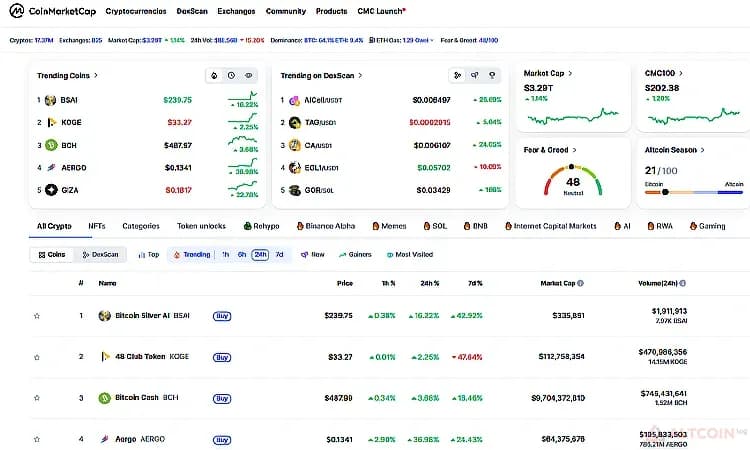Switch to Coins view toggle
The height and width of the screenshot is (450, 750).
[52, 255]
